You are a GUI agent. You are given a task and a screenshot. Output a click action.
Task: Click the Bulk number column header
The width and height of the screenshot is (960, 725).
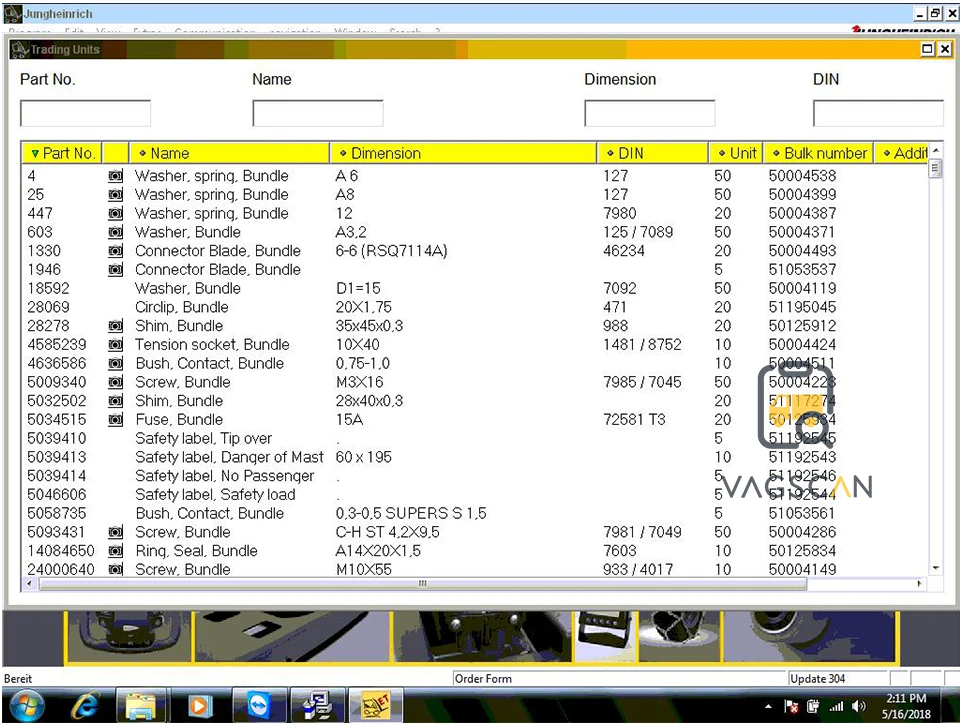pyautogui.click(x=818, y=153)
